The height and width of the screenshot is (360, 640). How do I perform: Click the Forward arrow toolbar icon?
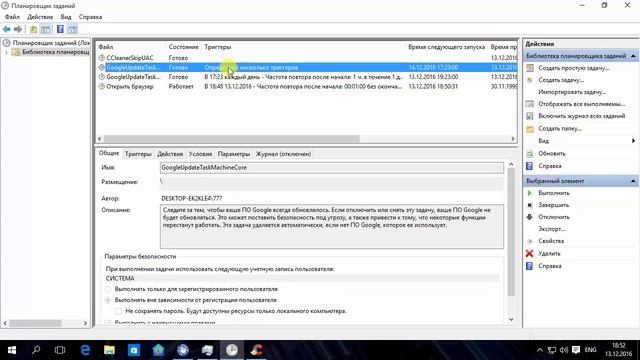coord(18,29)
